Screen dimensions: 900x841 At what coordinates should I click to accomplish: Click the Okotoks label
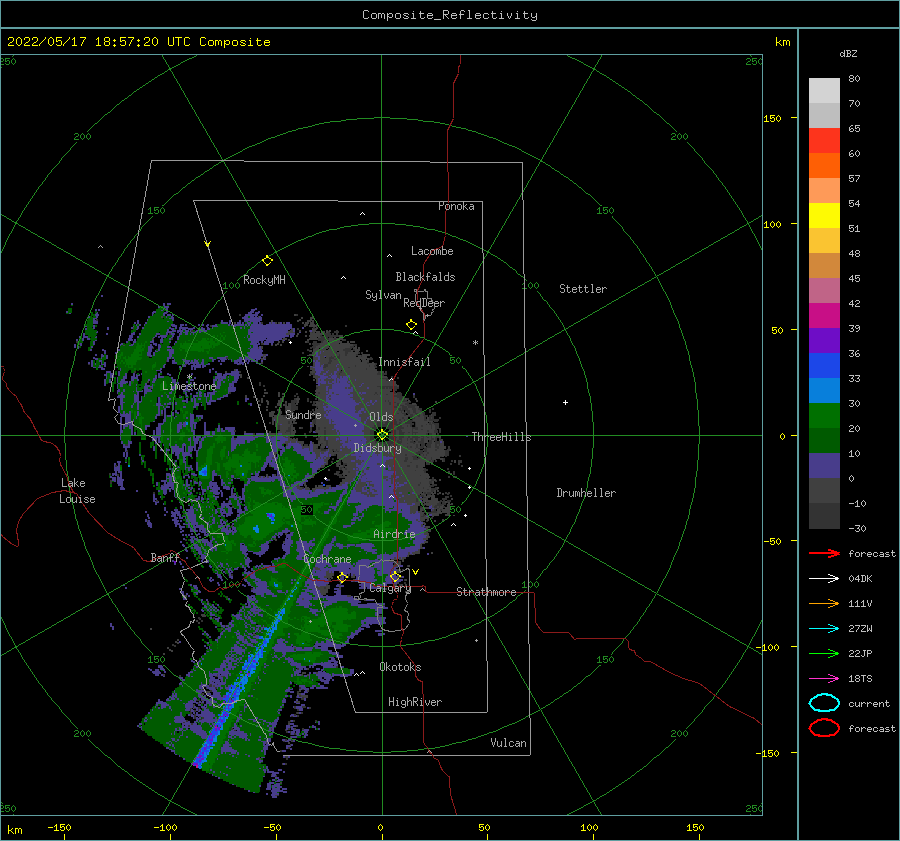401,667
